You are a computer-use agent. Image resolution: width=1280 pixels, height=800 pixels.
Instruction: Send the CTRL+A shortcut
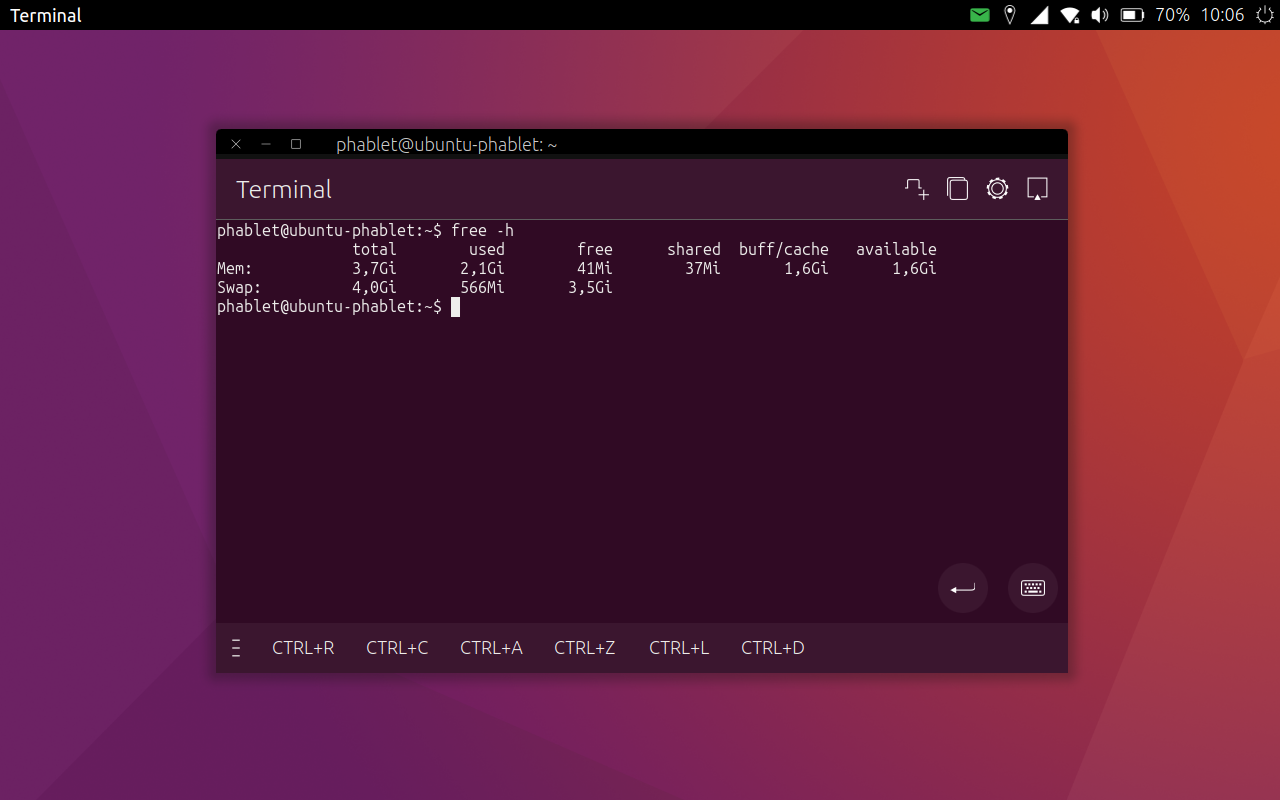tap(491, 648)
